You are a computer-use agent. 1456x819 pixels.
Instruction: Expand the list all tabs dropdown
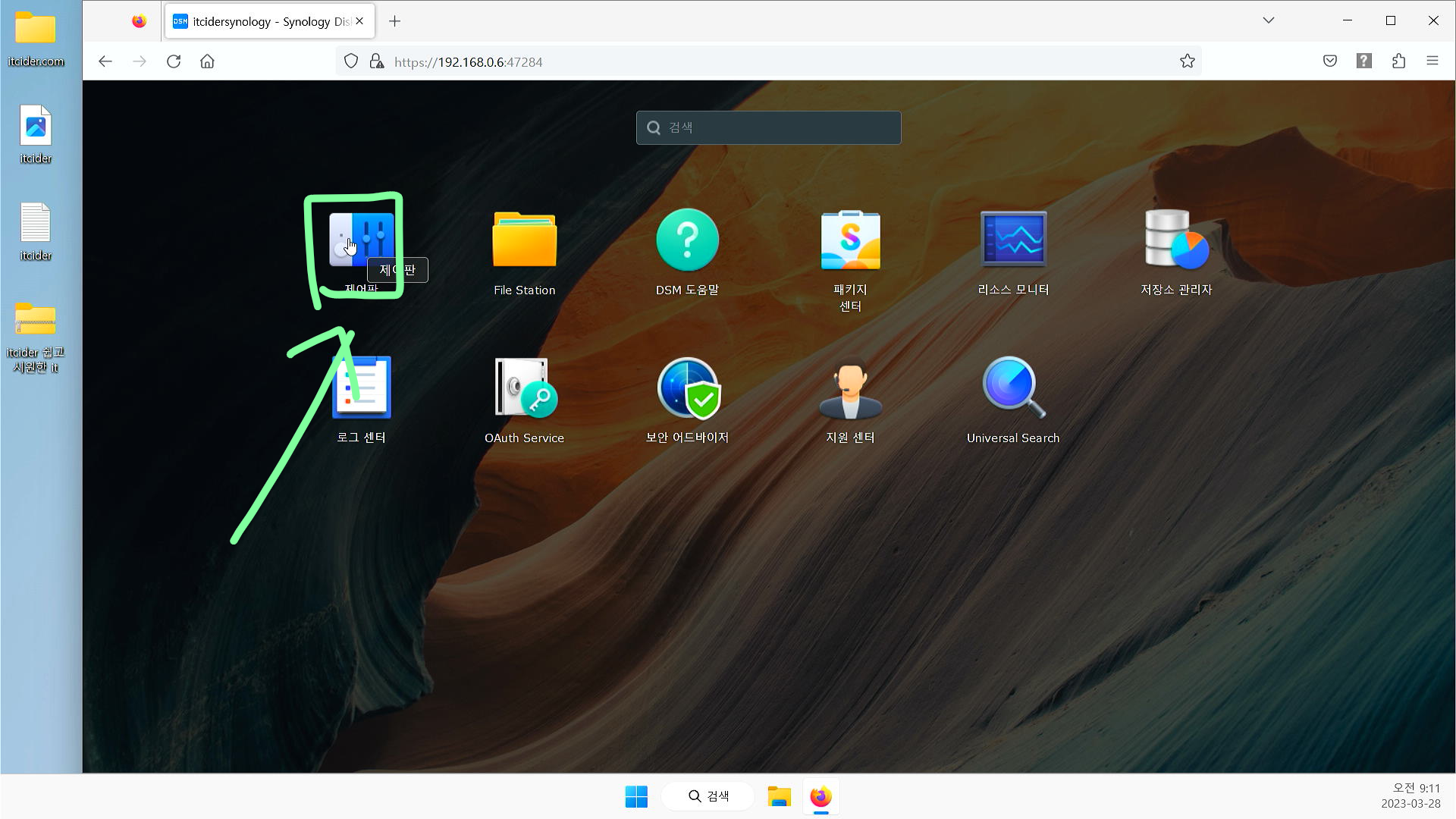1268,20
